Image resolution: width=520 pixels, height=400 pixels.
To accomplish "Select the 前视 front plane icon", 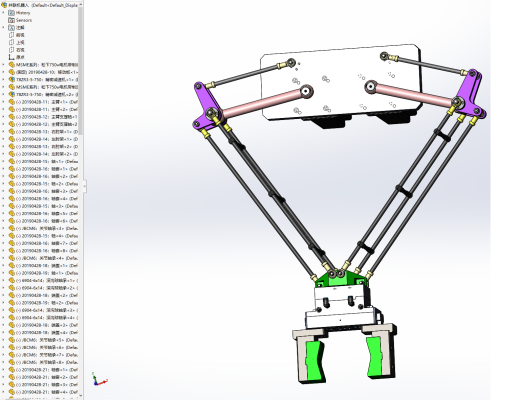I will click(11, 35).
